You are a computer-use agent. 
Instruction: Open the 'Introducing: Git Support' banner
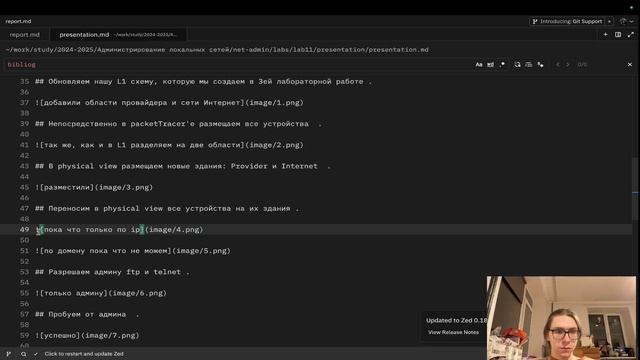coord(567,21)
